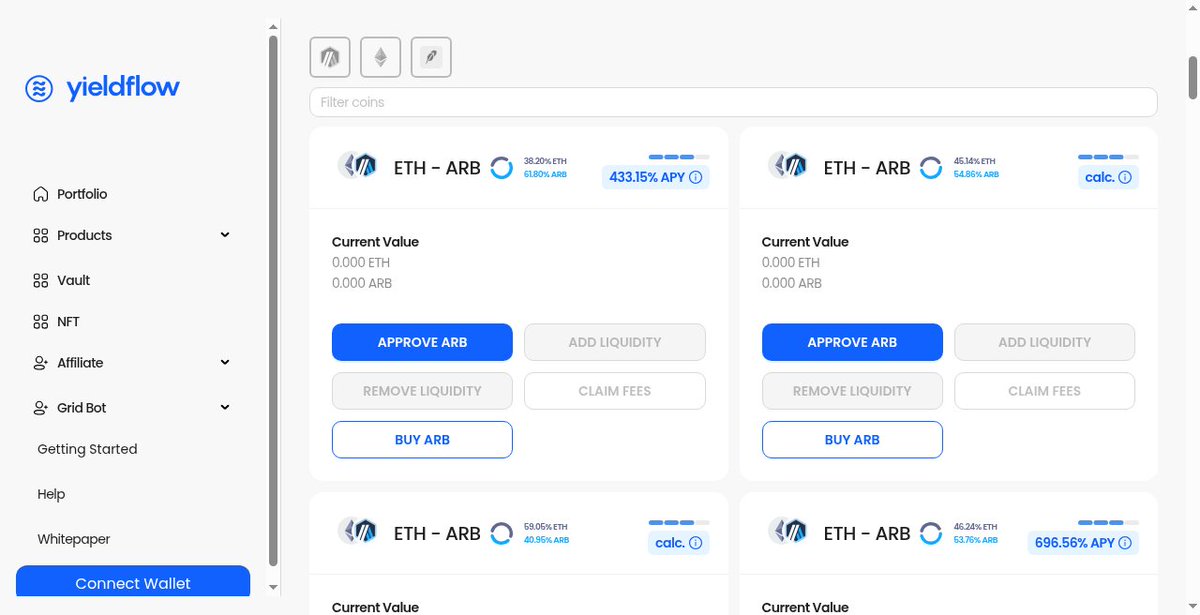
Task: Click ratio donut chart beside 38.20% ETH
Action: pyautogui.click(x=501, y=168)
